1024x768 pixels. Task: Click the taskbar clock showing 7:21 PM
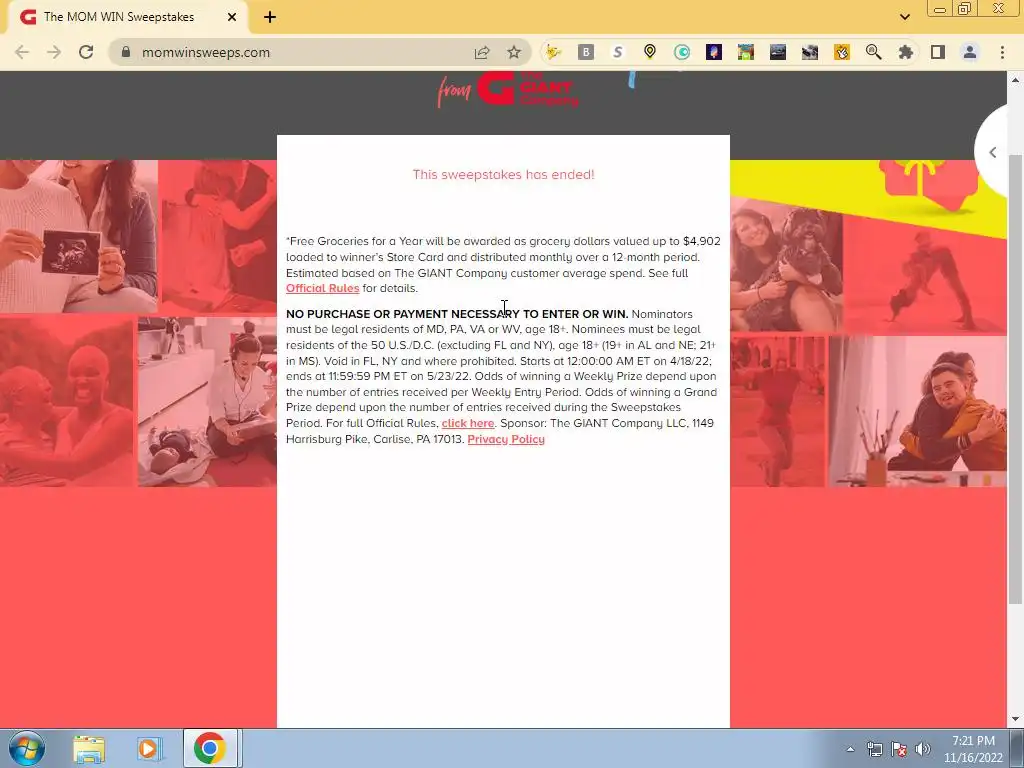tap(973, 749)
